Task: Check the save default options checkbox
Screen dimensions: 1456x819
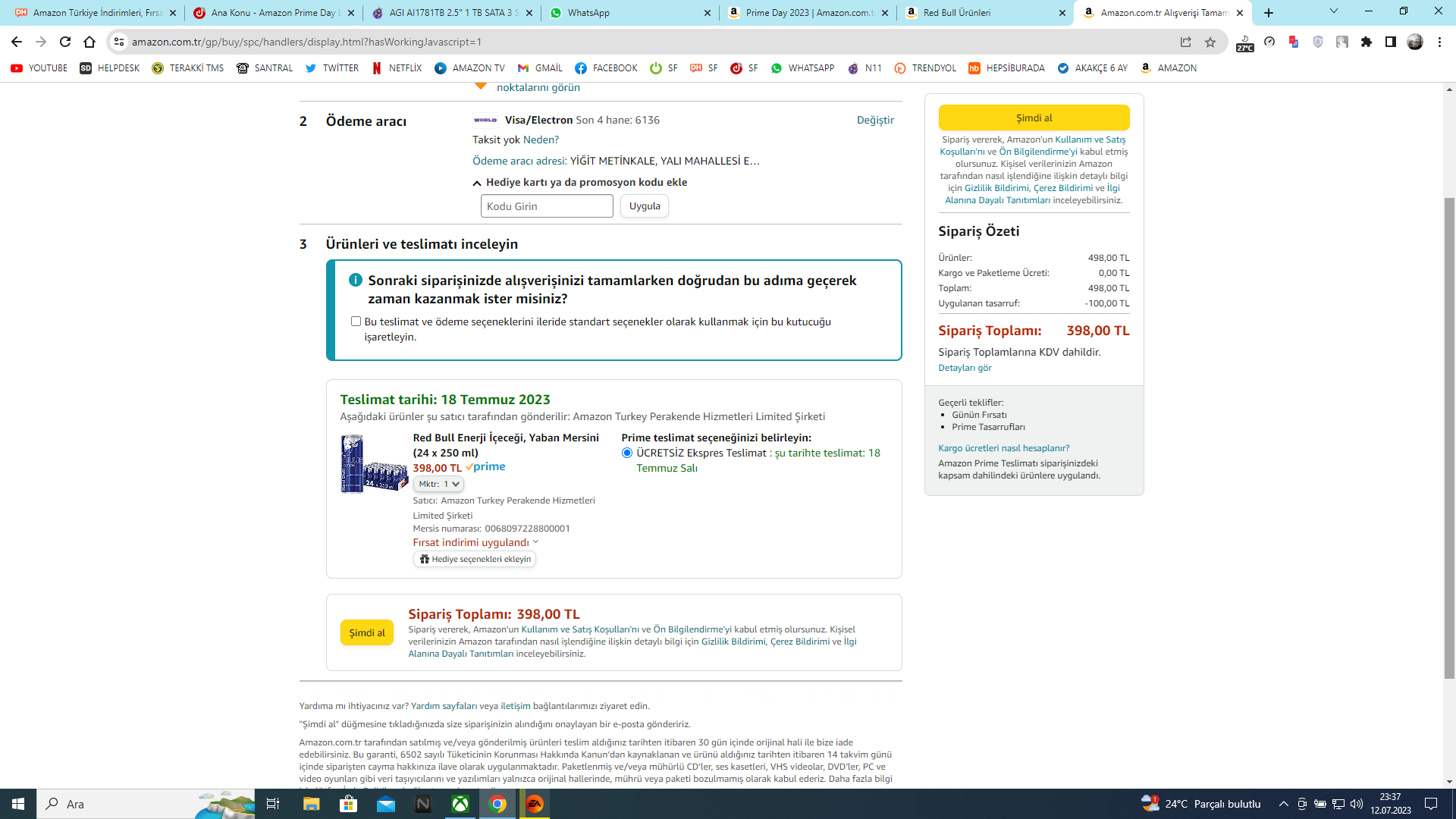Action: coord(356,322)
